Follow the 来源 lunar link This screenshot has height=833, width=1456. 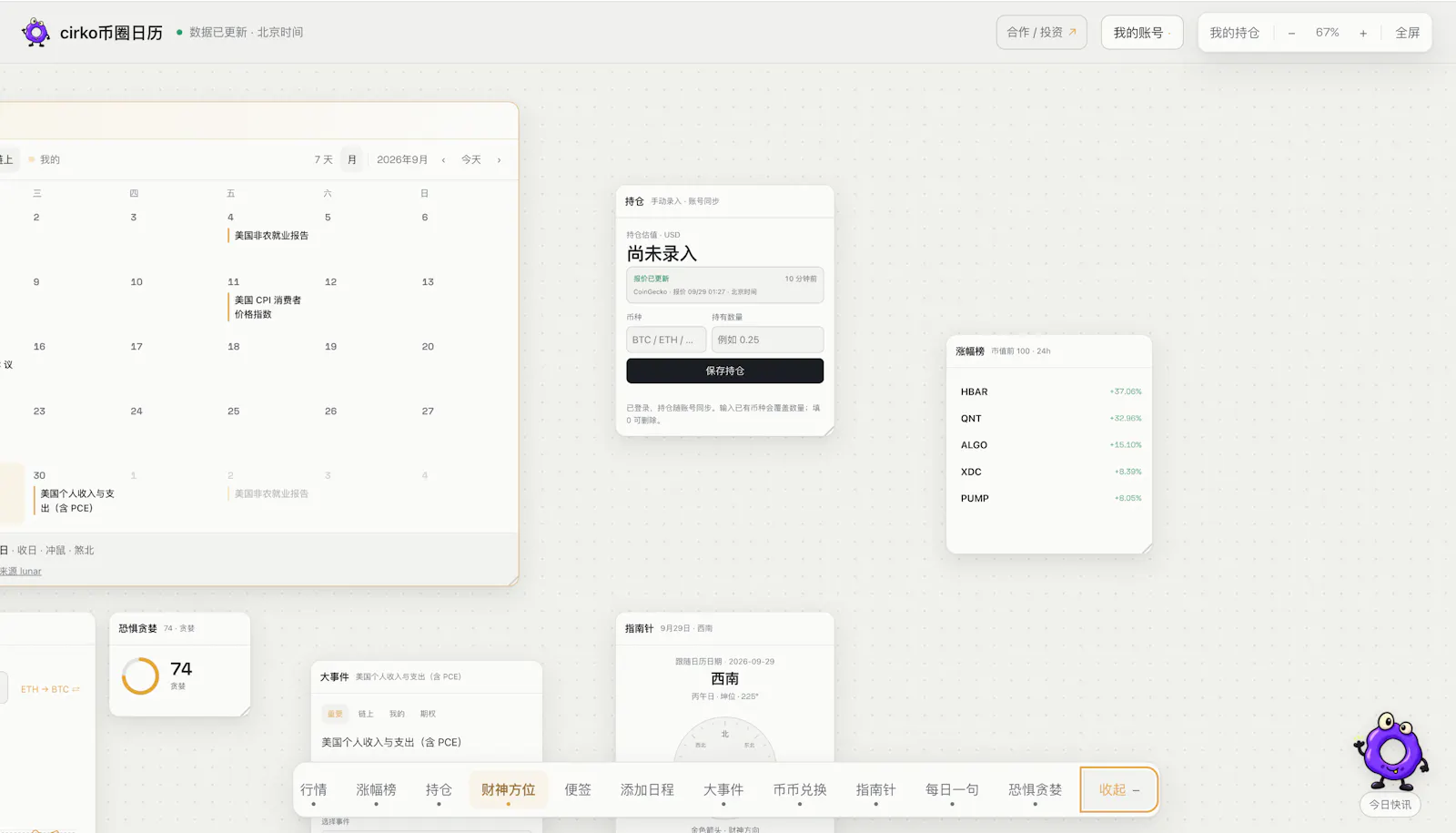pyautogui.click(x=21, y=572)
